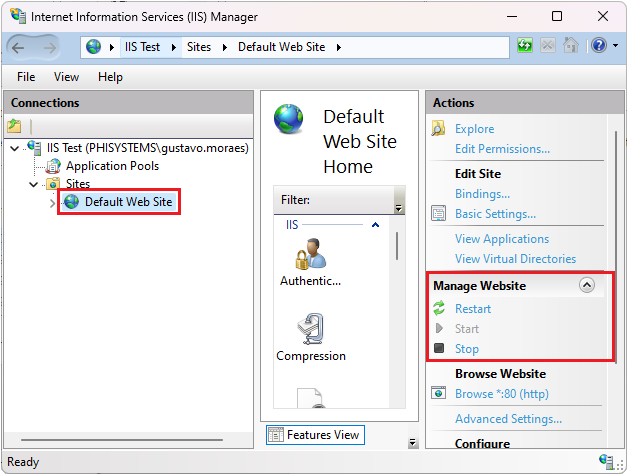Click the Application Pools icon
Image resolution: width=628 pixels, height=474 pixels.
point(53,166)
